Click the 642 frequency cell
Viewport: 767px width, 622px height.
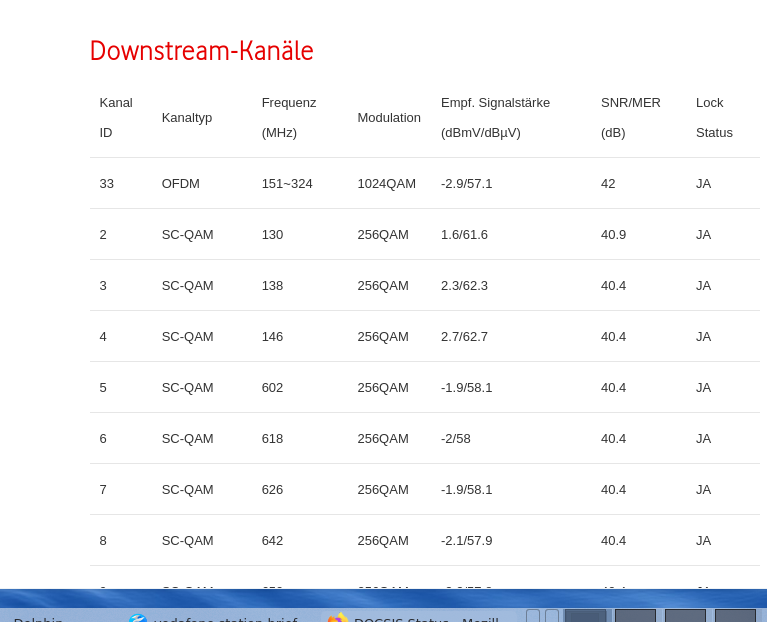tap(272, 541)
